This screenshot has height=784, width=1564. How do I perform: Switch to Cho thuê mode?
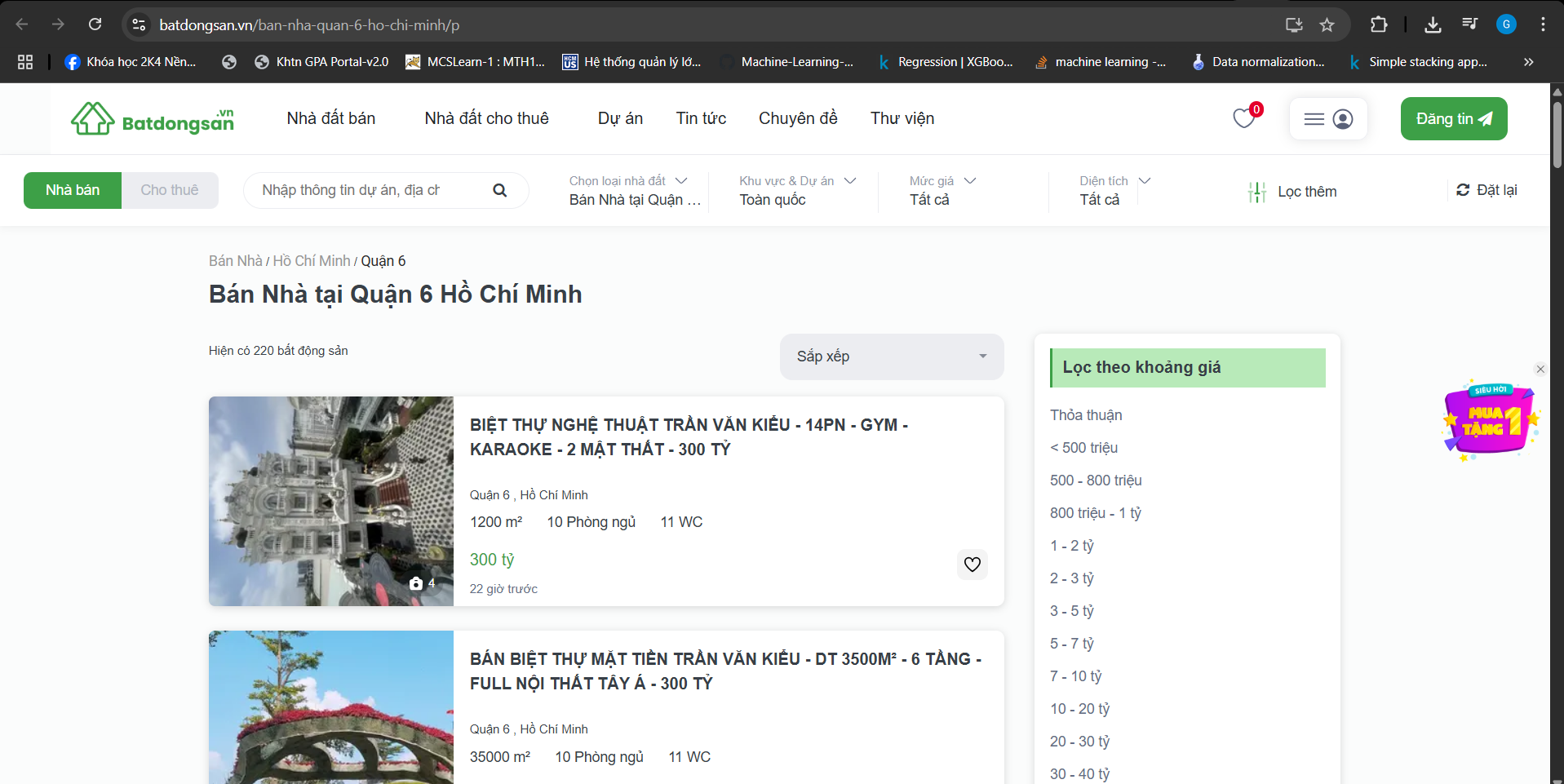click(x=170, y=190)
